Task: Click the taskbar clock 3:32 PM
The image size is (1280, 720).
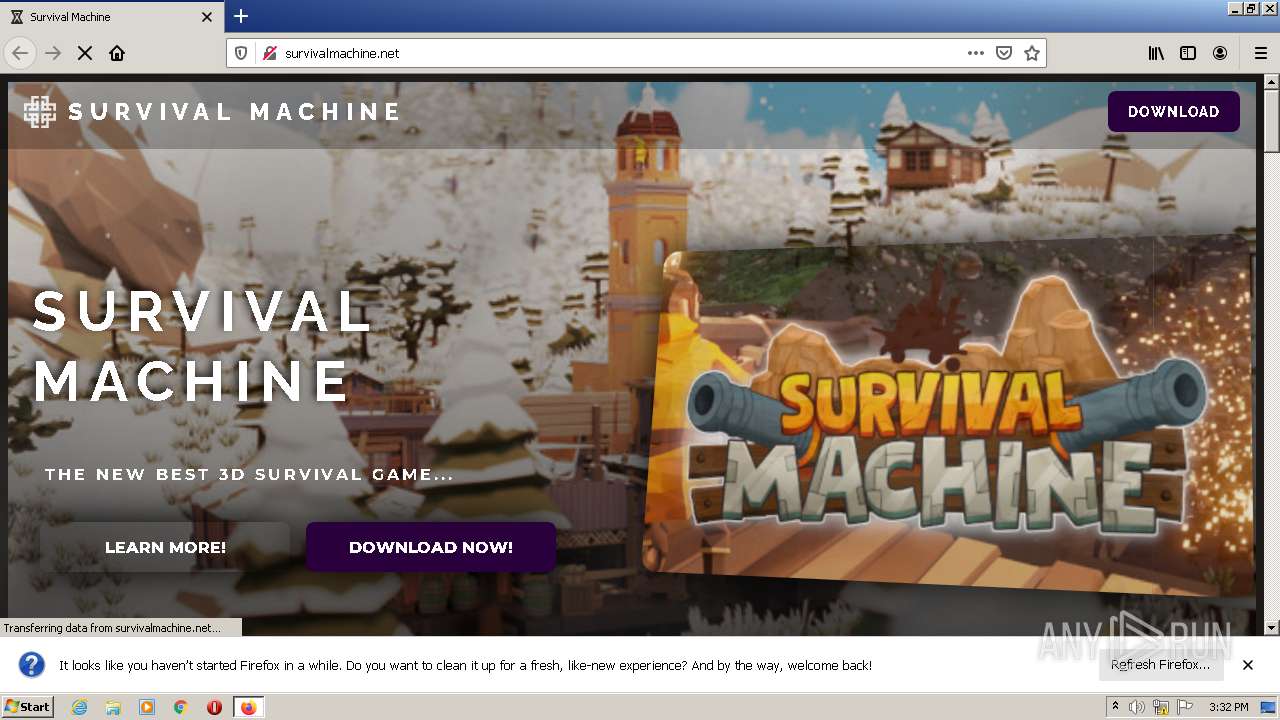Action: coord(1229,707)
